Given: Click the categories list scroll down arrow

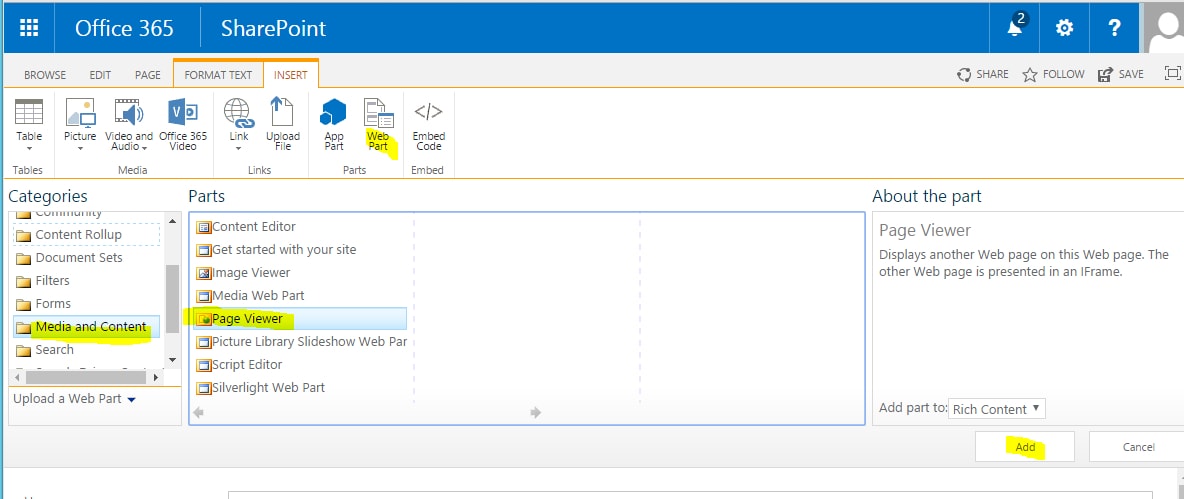Looking at the screenshot, I should (172, 359).
